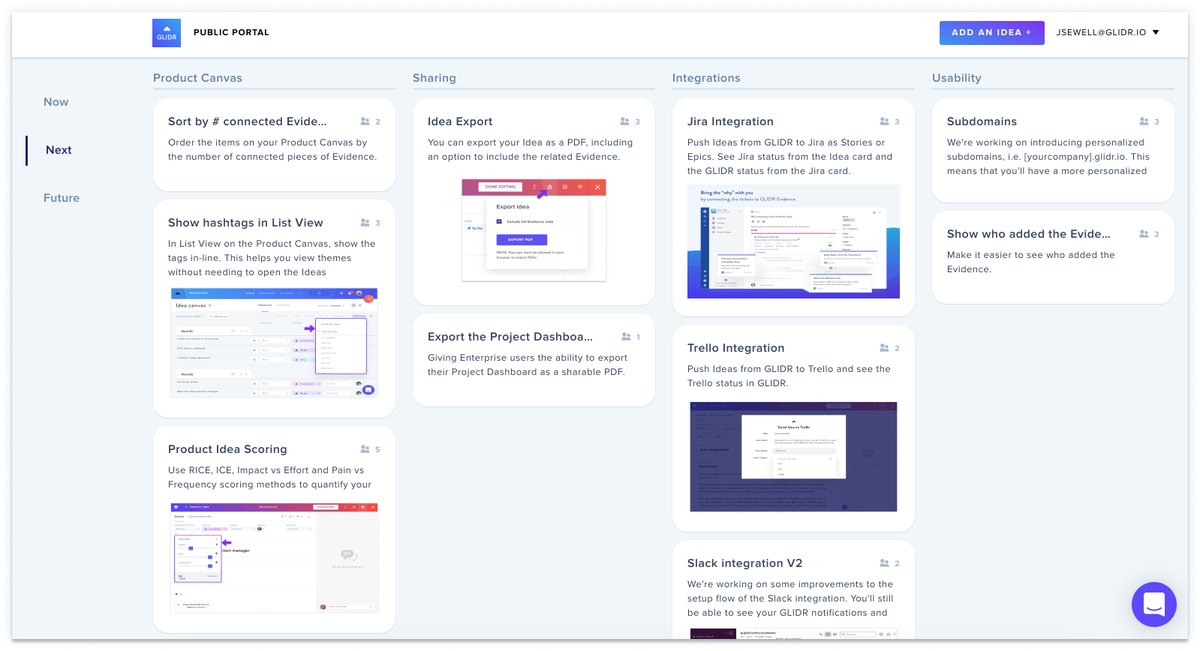Click votes icon on Sort by # connected Evidence card
Viewport: 1200px width, 651px height.
tap(365, 122)
